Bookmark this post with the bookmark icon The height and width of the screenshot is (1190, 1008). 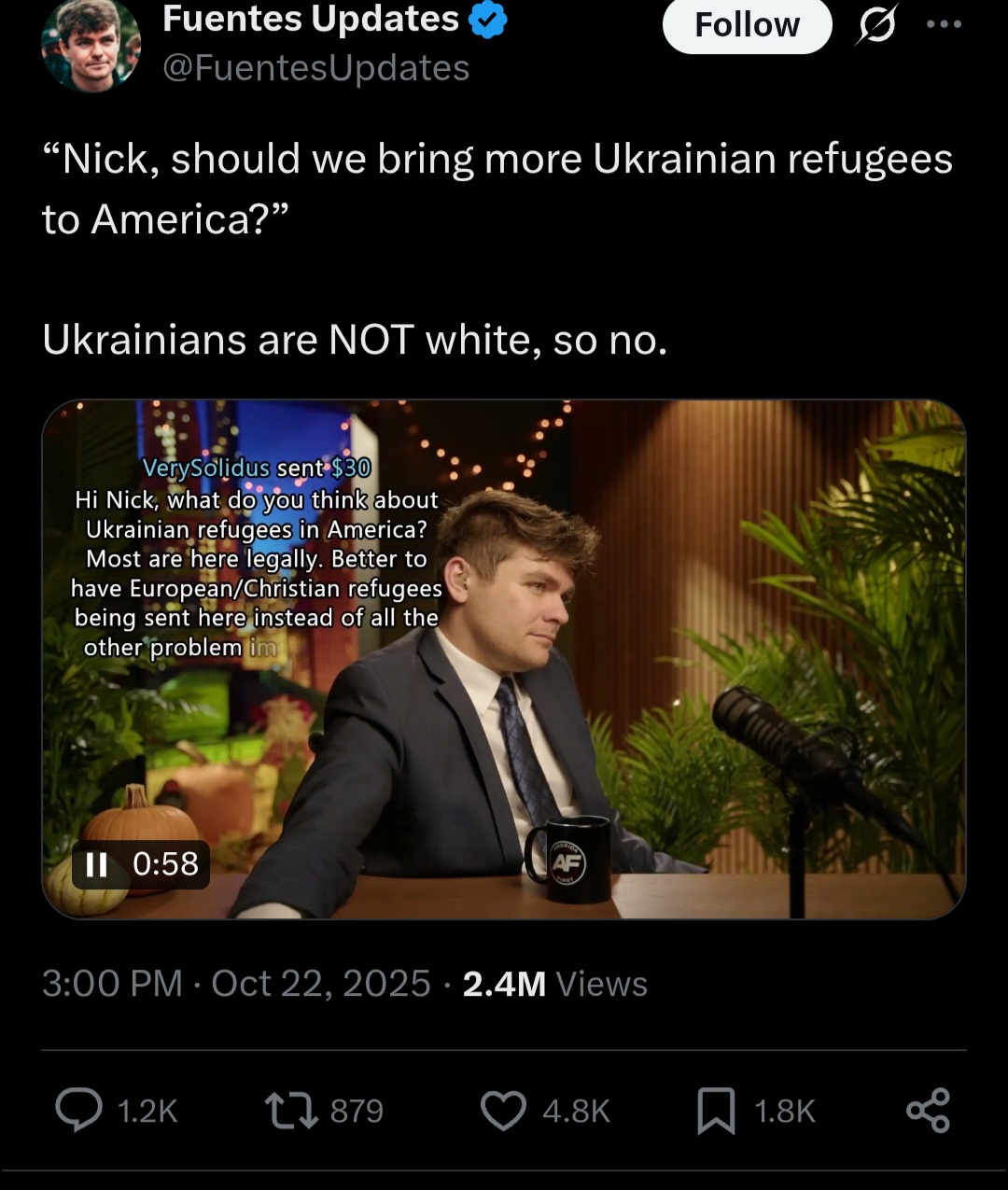716,1111
